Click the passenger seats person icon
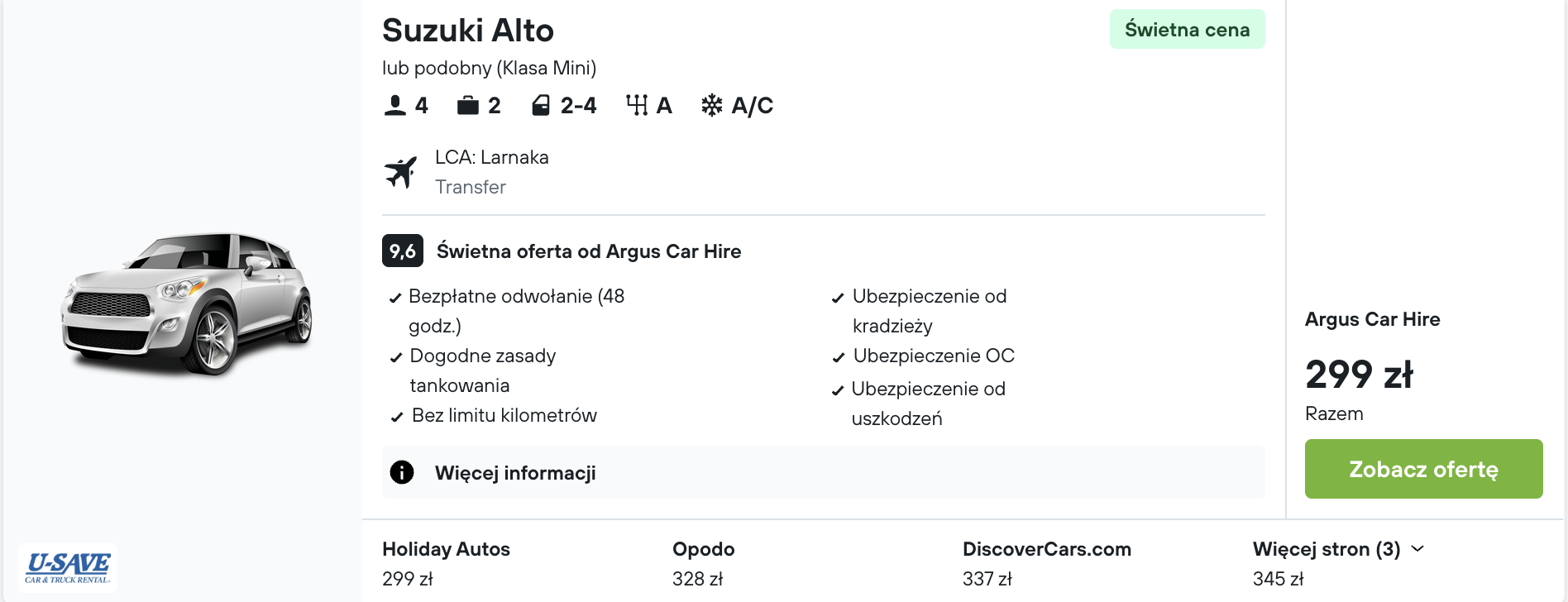Screen dimensions: 1568x602 point(395,105)
